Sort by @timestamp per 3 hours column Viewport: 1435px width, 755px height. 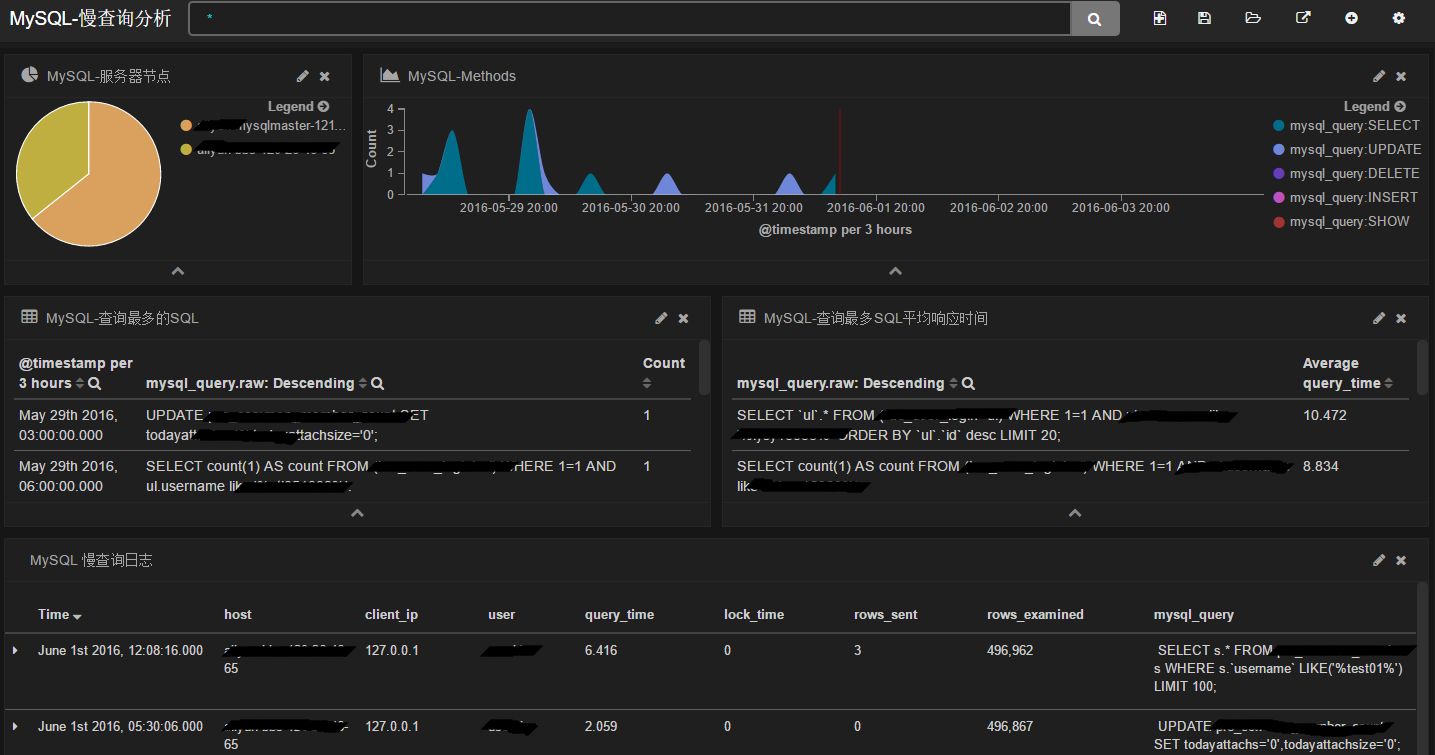click(x=80, y=383)
